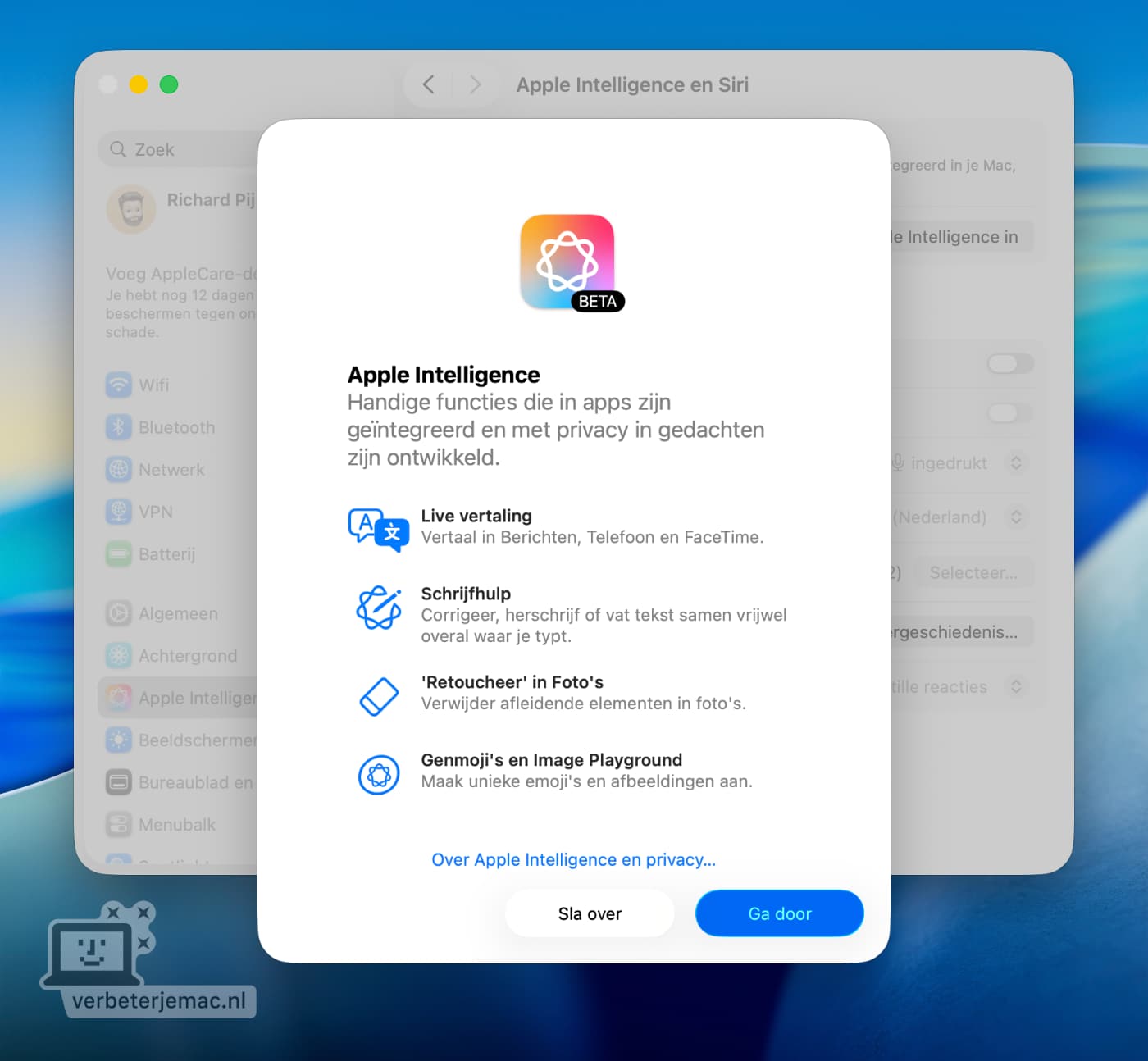Select the Live vertaling translation icon
This screenshot has height=1061, width=1148.
point(379,530)
